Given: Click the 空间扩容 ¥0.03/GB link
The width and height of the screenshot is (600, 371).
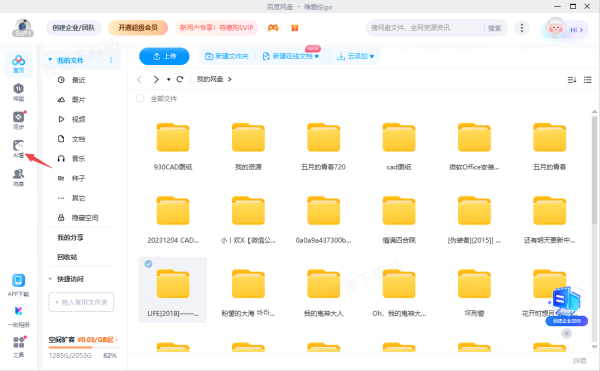Looking at the screenshot, I should coord(83,340).
